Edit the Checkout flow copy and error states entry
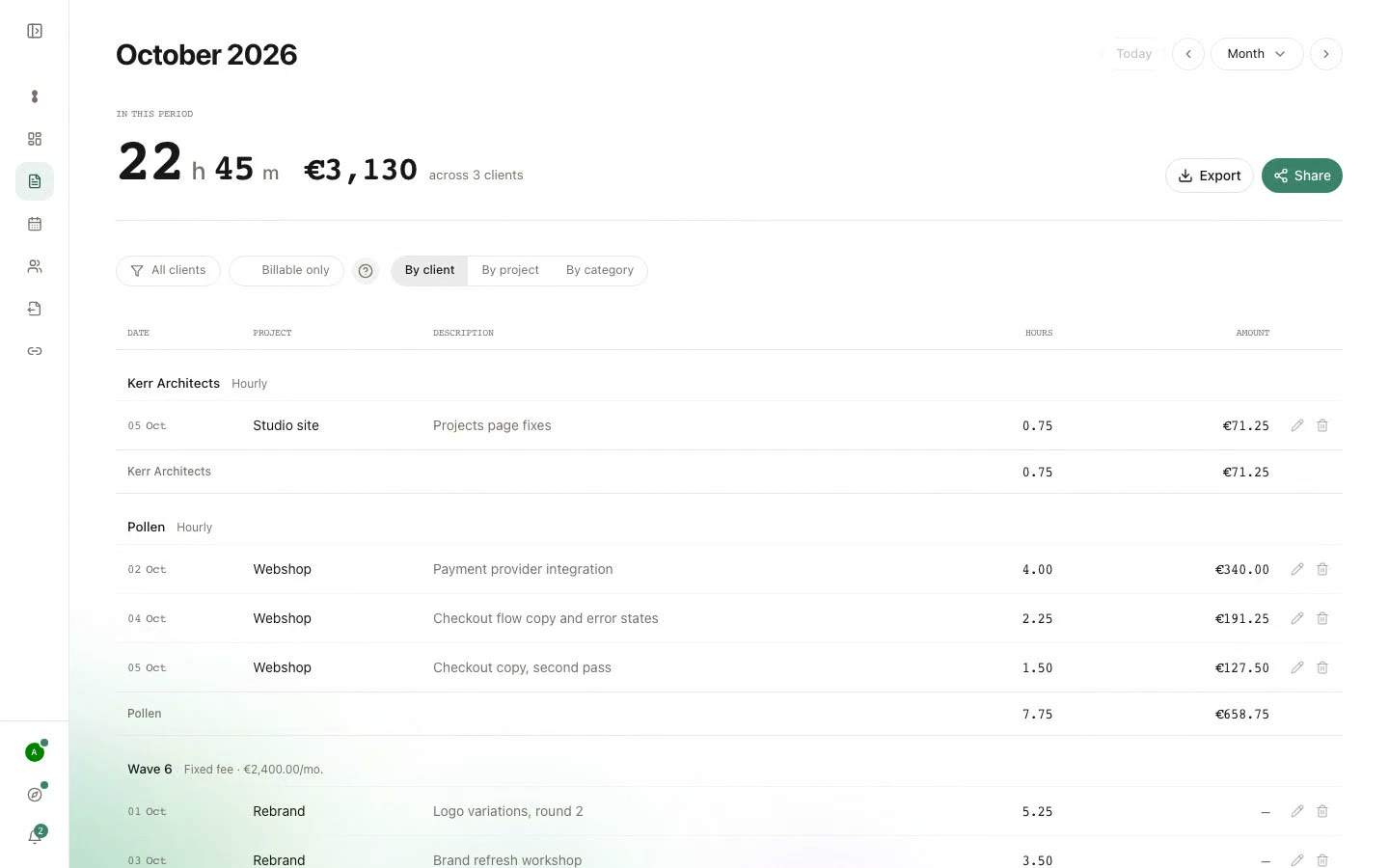Screen dimensions: 1389x868 point(1297,618)
